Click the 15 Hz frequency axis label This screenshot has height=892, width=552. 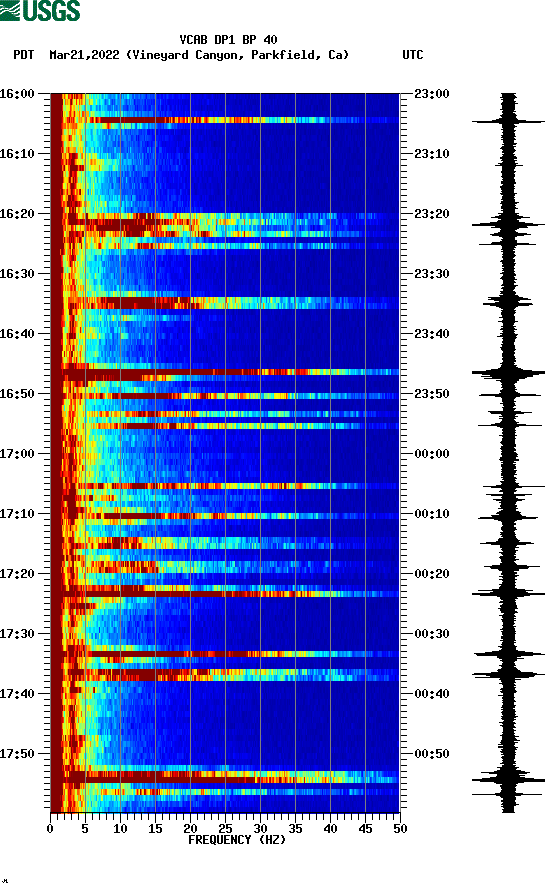155,829
